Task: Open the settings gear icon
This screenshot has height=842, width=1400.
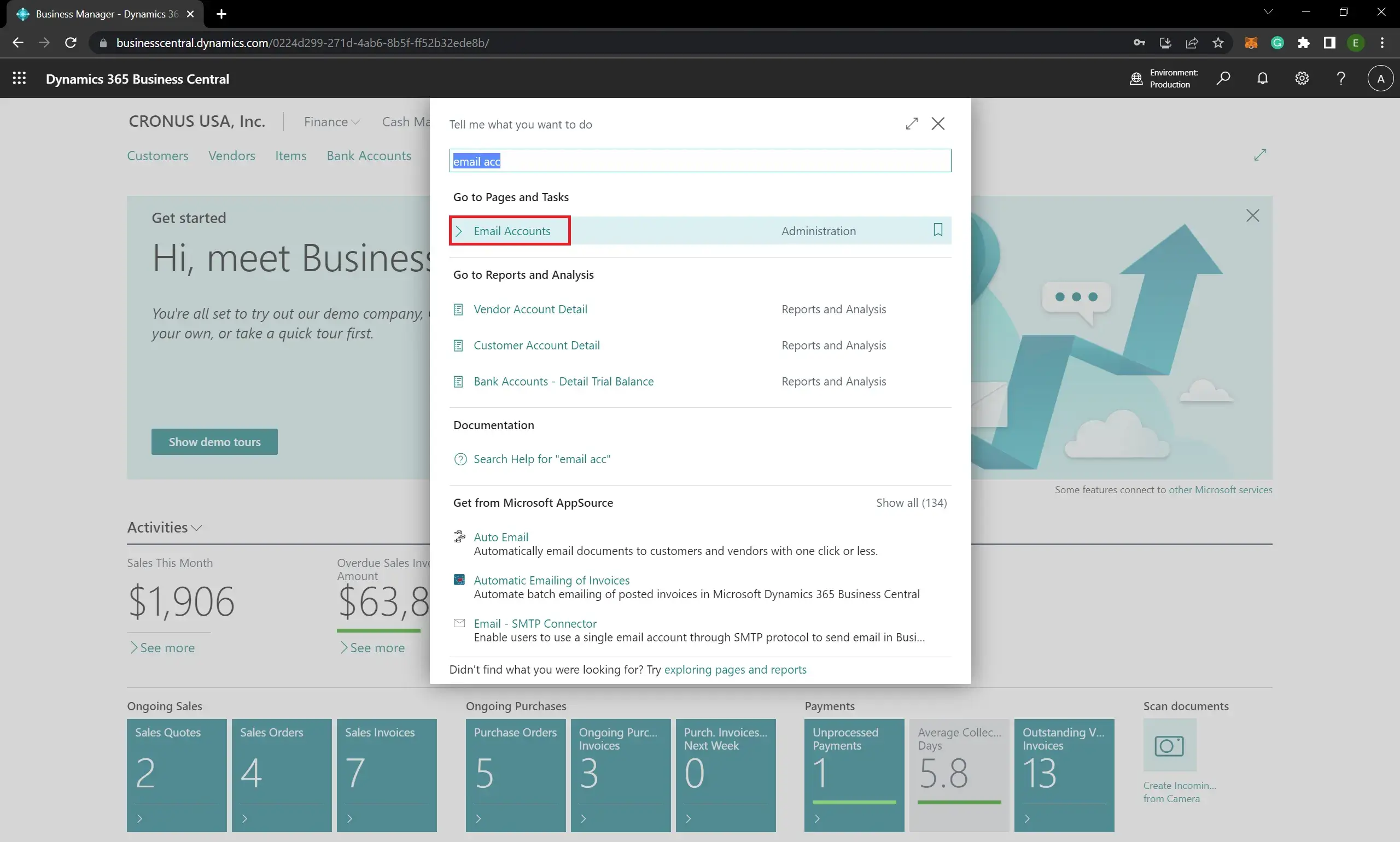Action: pos(1302,78)
